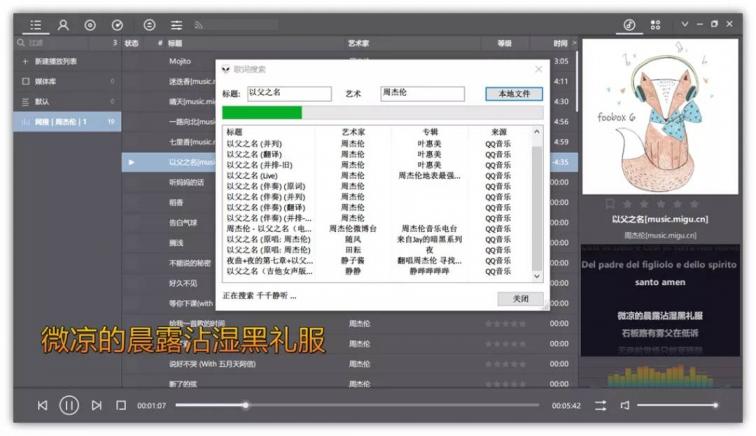Stop playback with the square button
This screenshot has width=756, height=436.
point(121,406)
